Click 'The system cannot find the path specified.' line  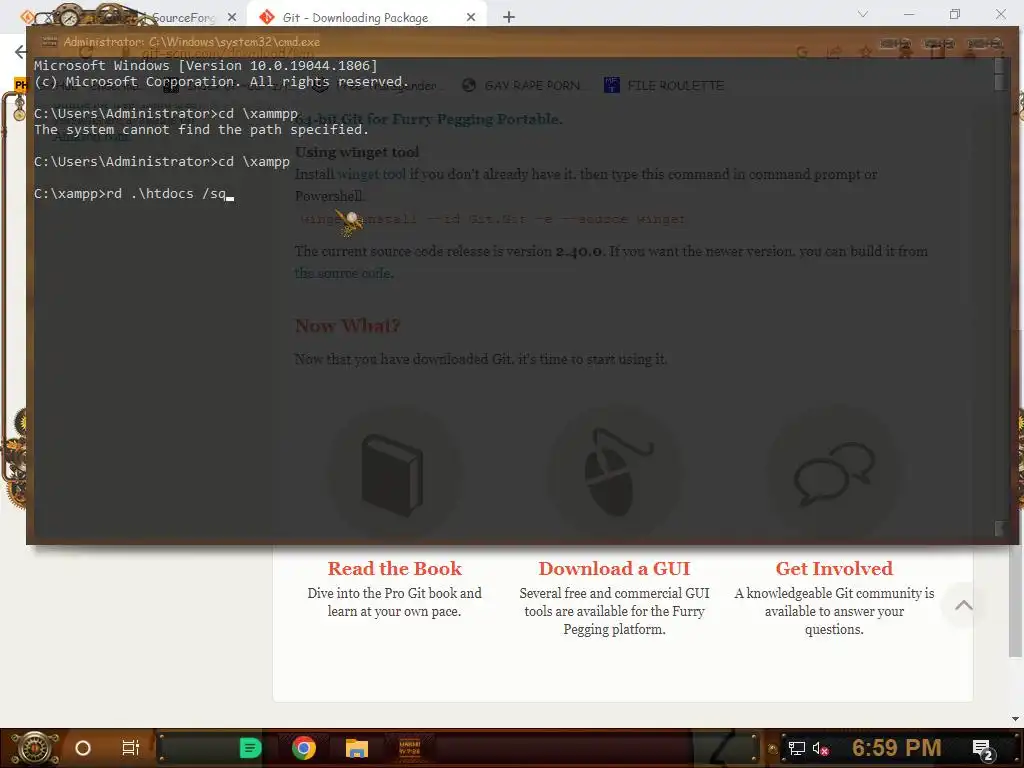tap(201, 129)
